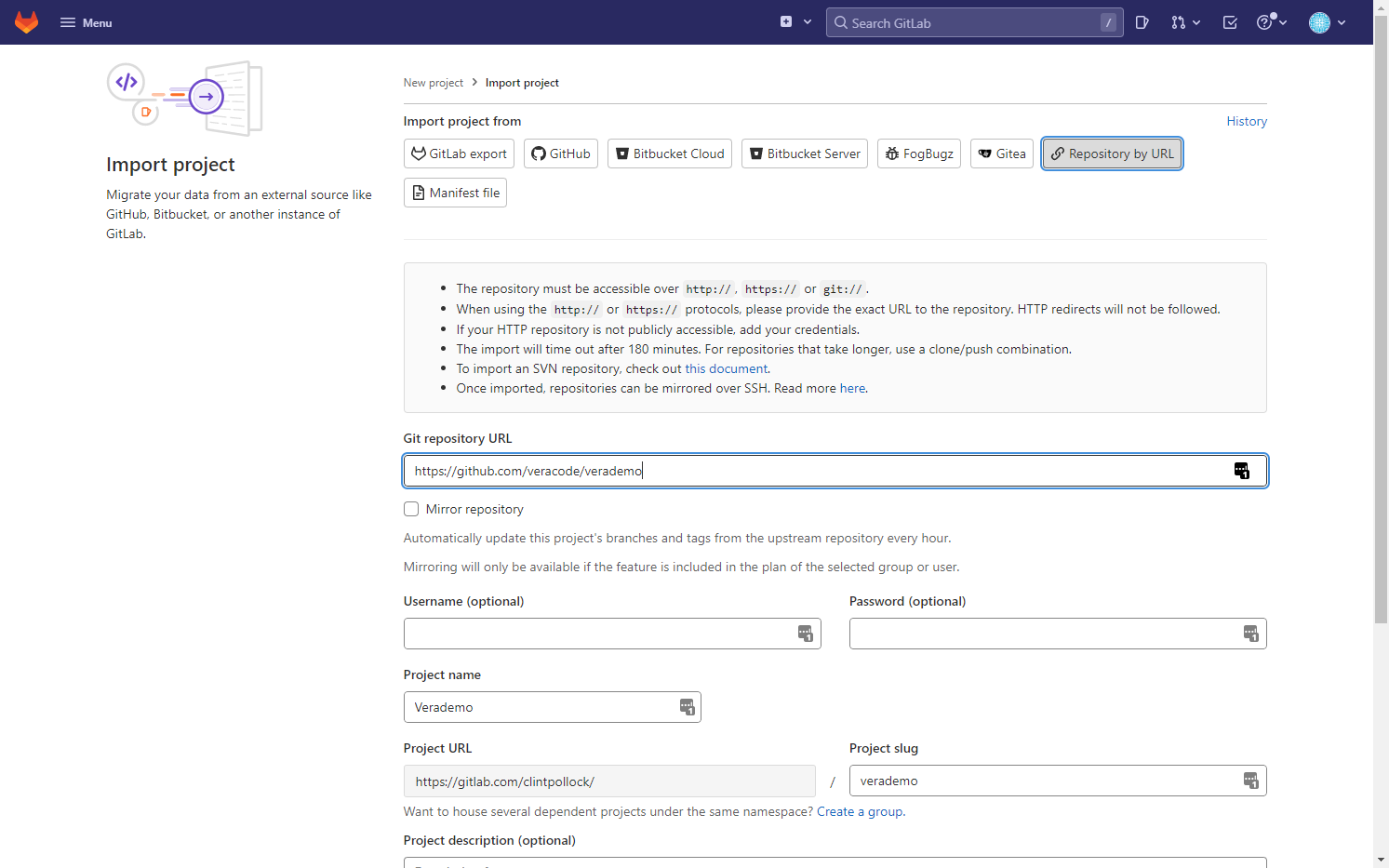Viewport: 1389px width, 868px height.
Task: Enable the Mirror repository checkbox
Action: 411,509
